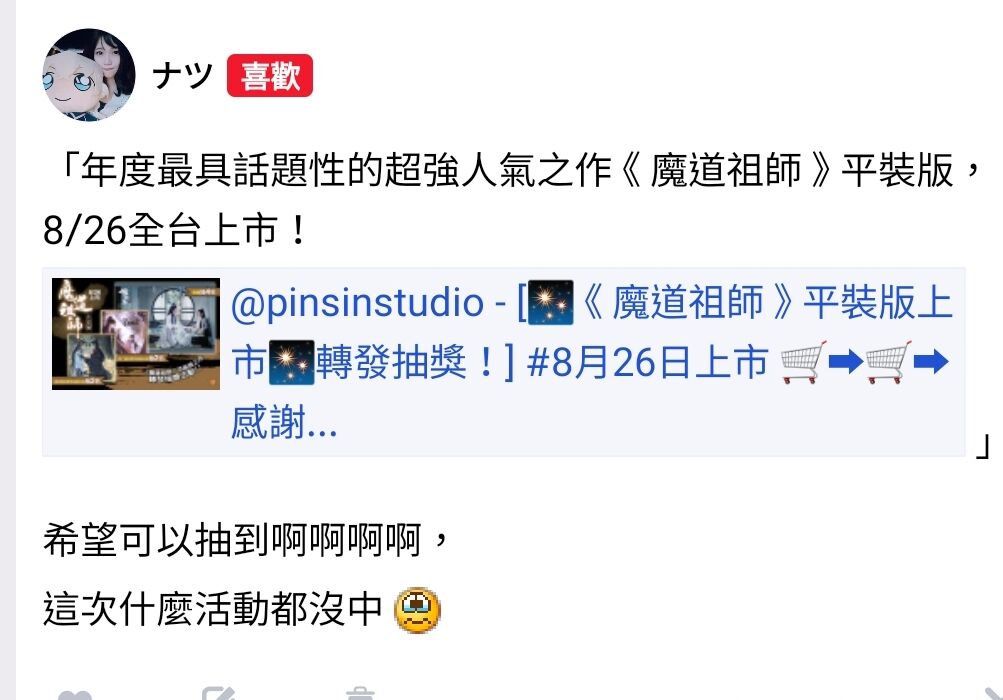The height and width of the screenshot is (700, 1003).
Task: Click the truncated 感謝... link text
Action: tap(284, 422)
